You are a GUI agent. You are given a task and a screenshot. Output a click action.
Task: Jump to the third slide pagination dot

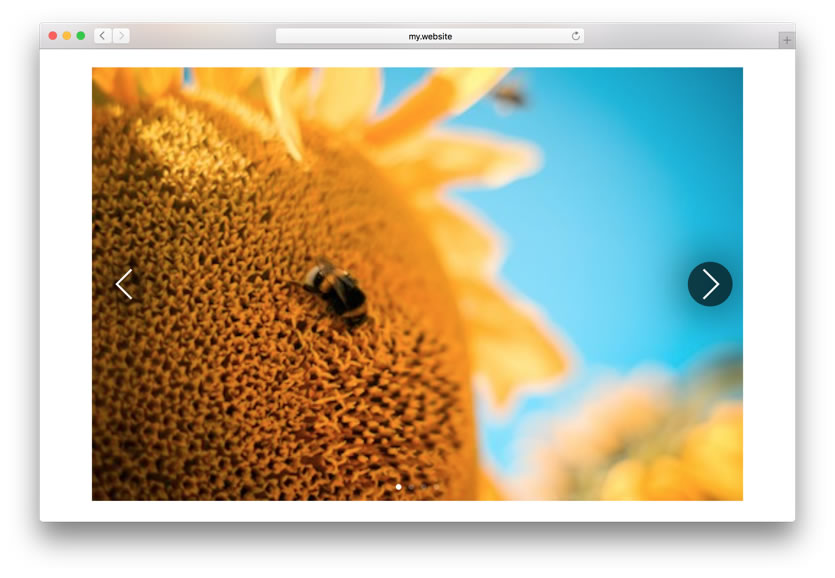click(x=424, y=486)
